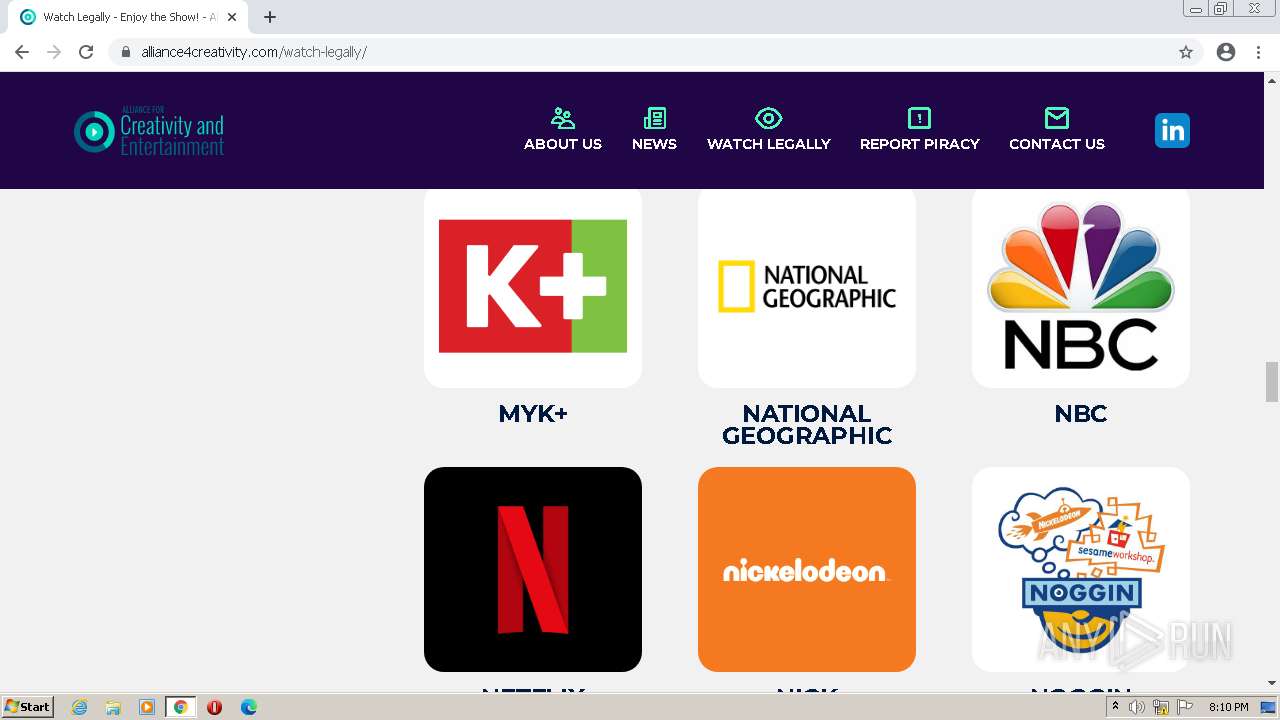Image resolution: width=1280 pixels, height=720 pixels.
Task: Open Opera from the taskbar
Action: (214, 707)
